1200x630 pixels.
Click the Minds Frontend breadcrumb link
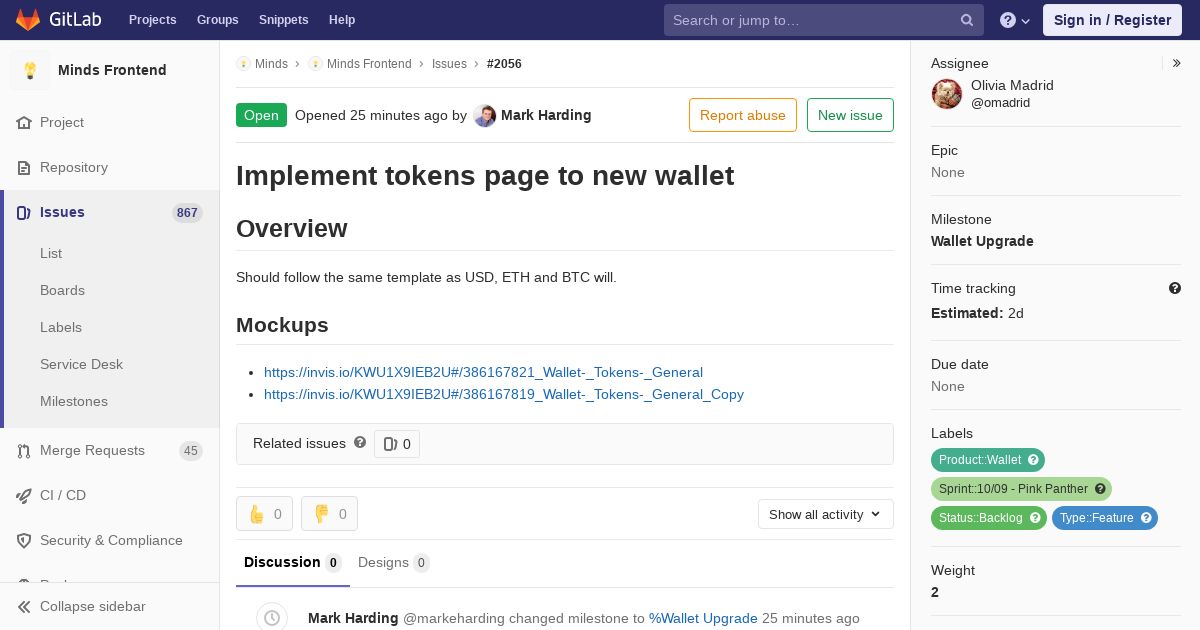pyautogui.click(x=369, y=64)
